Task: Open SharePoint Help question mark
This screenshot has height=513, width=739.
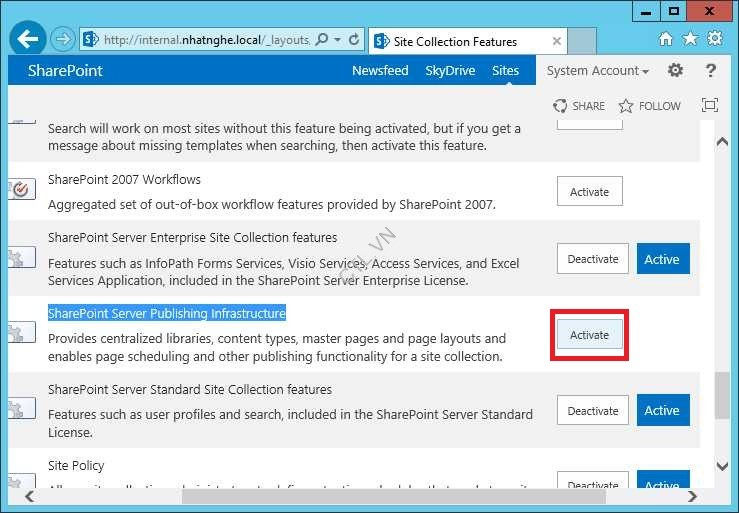Action: pos(710,70)
